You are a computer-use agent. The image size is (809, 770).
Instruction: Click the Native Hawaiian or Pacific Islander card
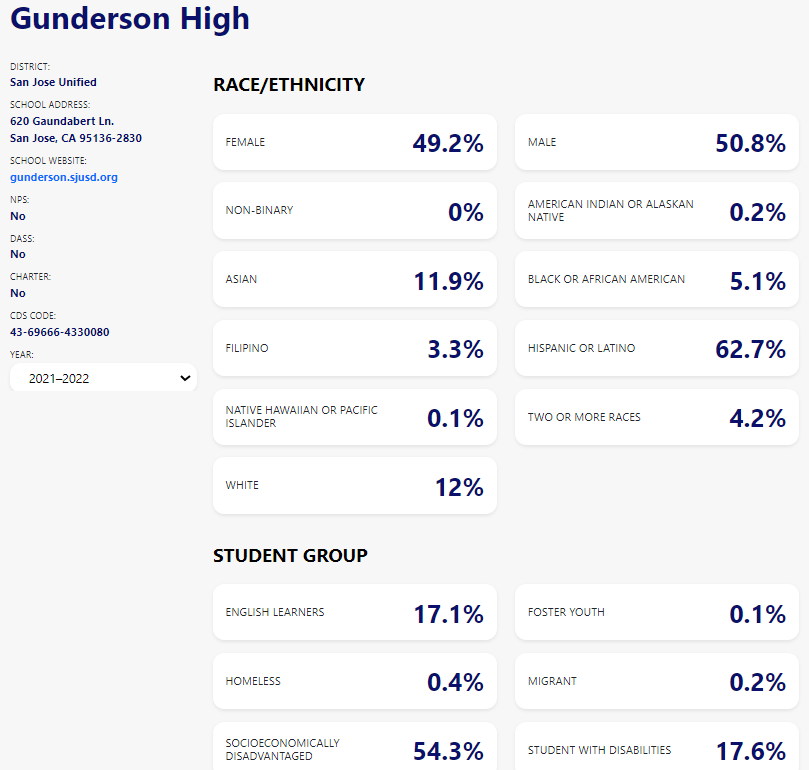tap(354, 417)
